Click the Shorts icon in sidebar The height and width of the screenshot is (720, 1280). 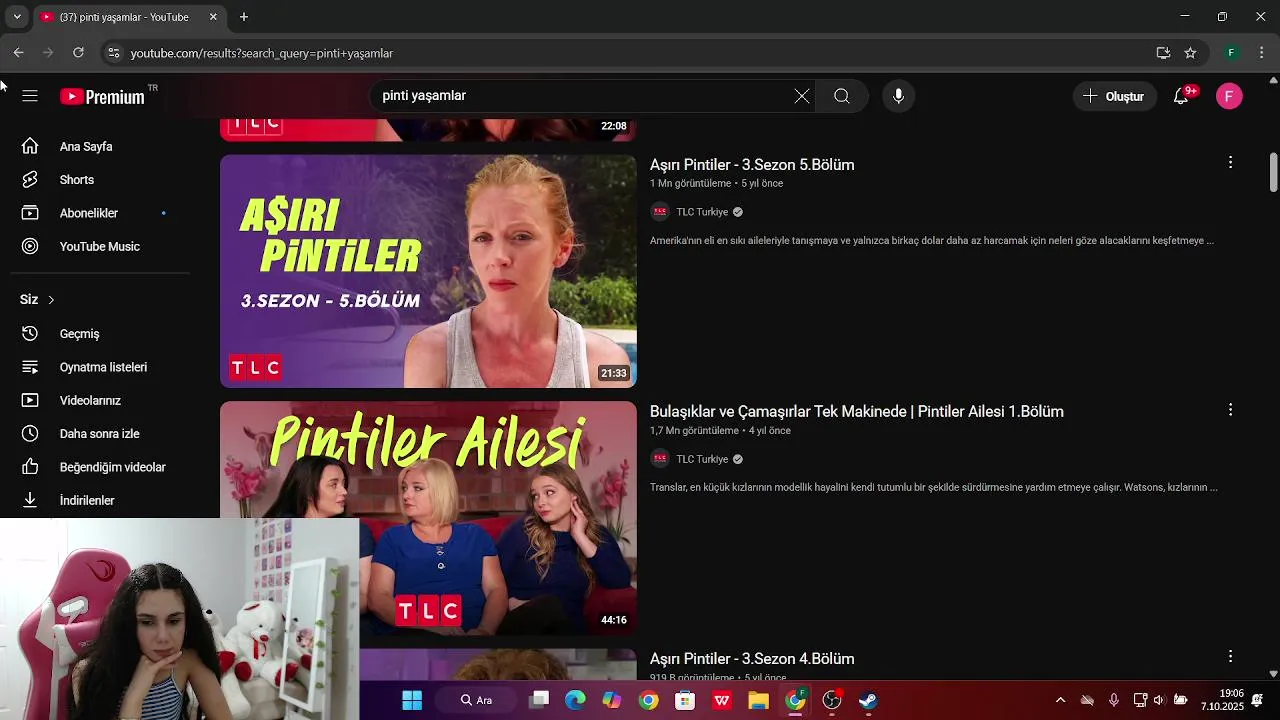(30, 180)
